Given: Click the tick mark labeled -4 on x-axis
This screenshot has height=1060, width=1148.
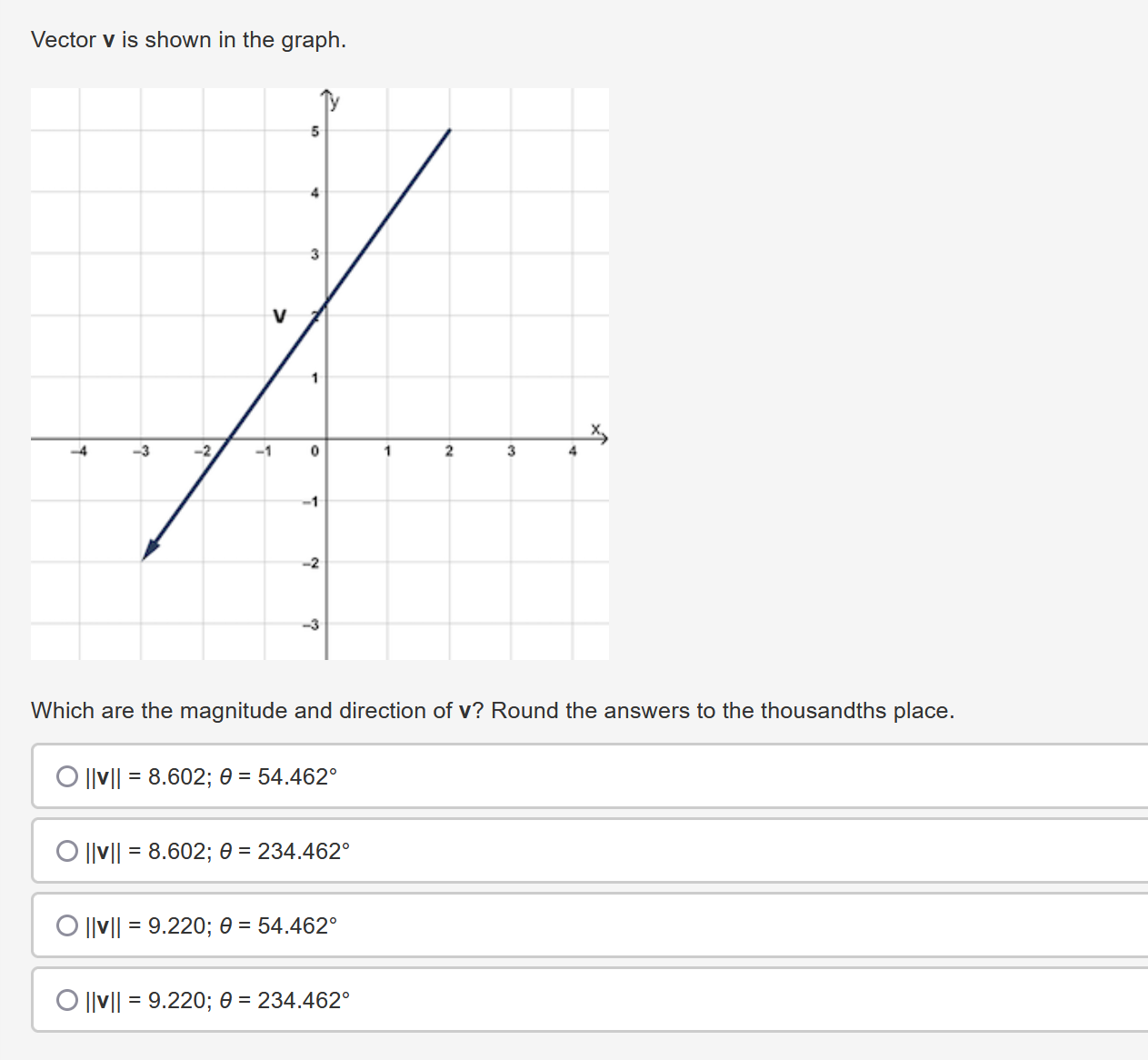Looking at the screenshot, I should pyautogui.click(x=80, y=451).
